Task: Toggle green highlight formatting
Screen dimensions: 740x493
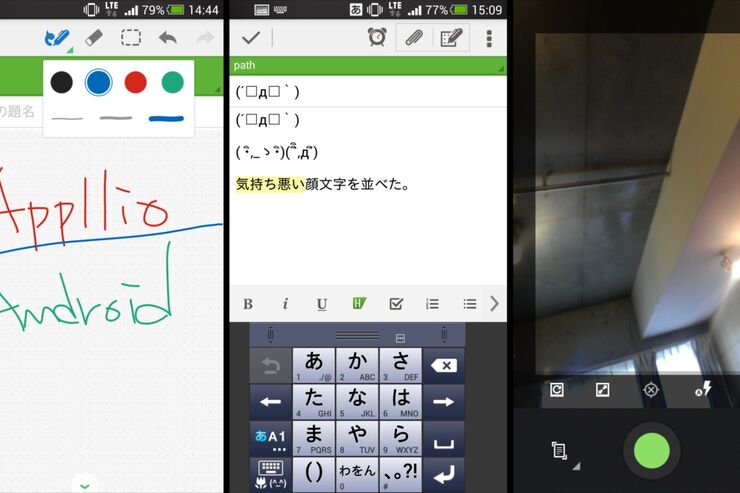Action: pos(359,303)
